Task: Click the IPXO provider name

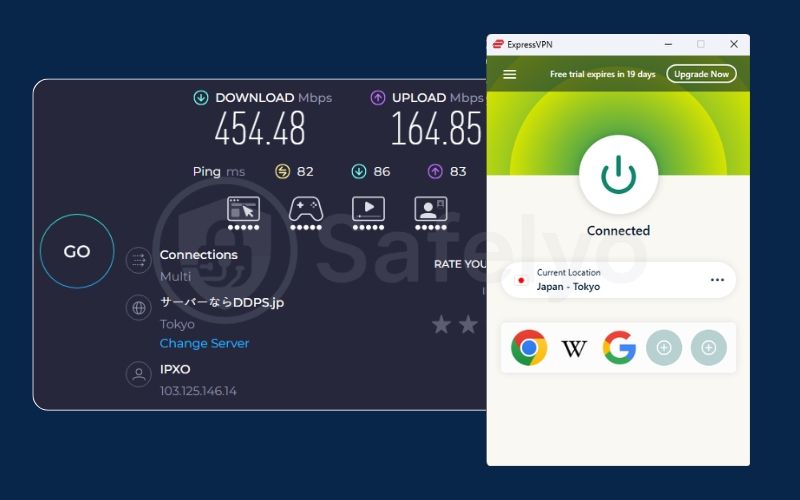Action: (x=175, y=369)
